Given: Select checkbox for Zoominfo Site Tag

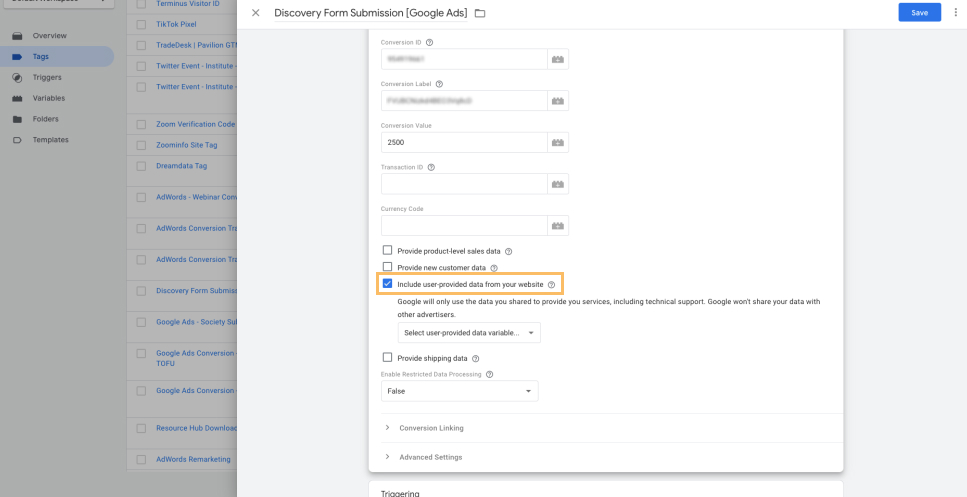Looking at the screenshot, I should [141, 146].
